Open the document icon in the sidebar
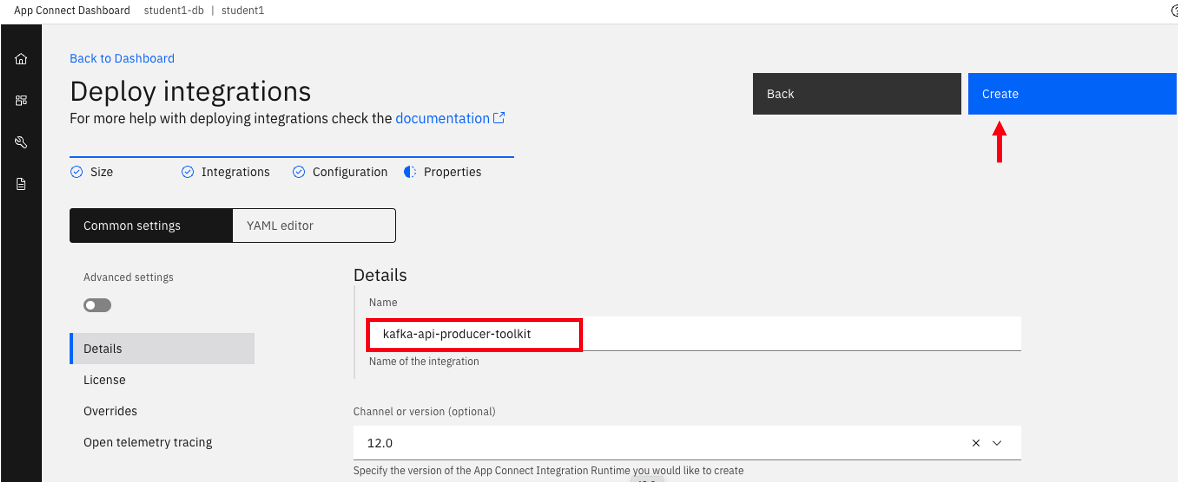Screen dimensions: 1178x485 point(20,184)
